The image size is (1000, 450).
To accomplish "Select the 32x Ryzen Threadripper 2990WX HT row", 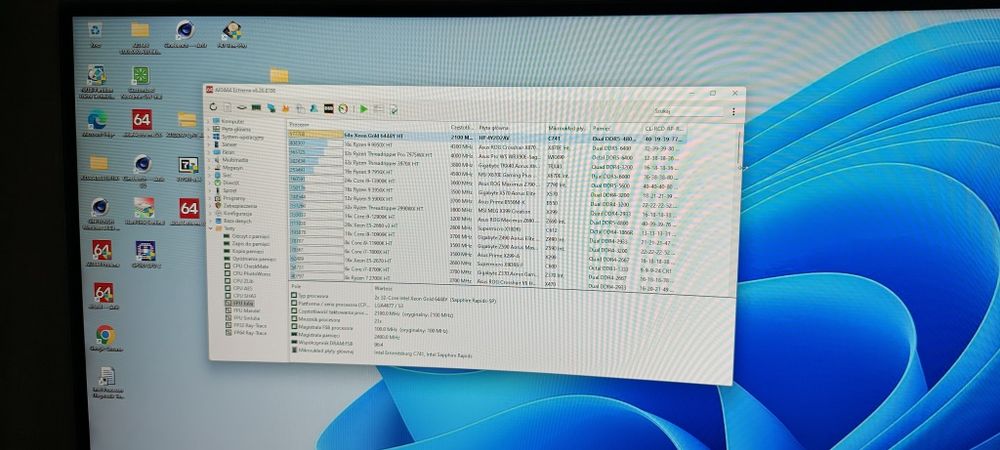I will pos(487,208).
